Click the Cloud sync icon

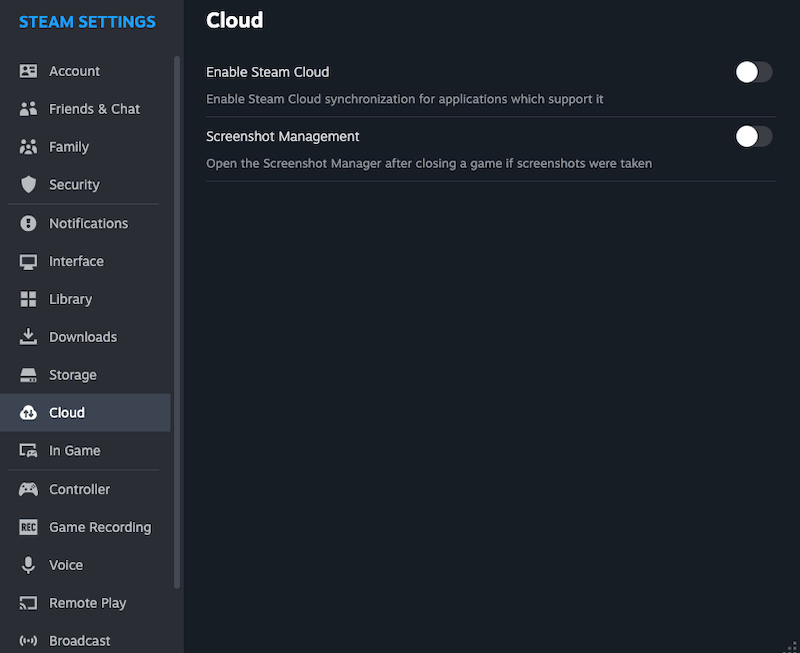pos(28,413)
